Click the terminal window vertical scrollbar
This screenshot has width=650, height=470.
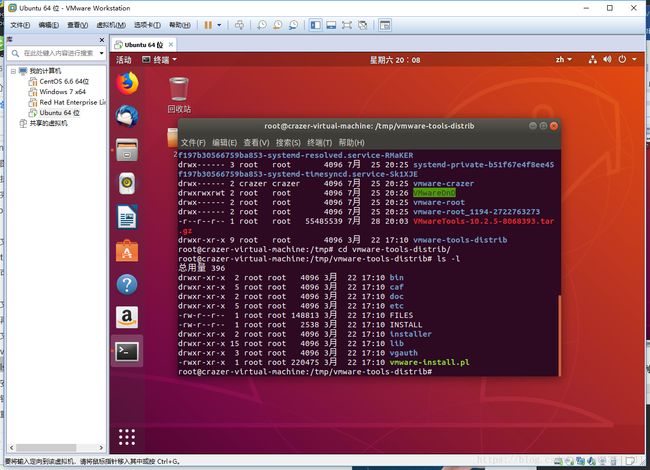pyautogui.click(x=559, y=335)
